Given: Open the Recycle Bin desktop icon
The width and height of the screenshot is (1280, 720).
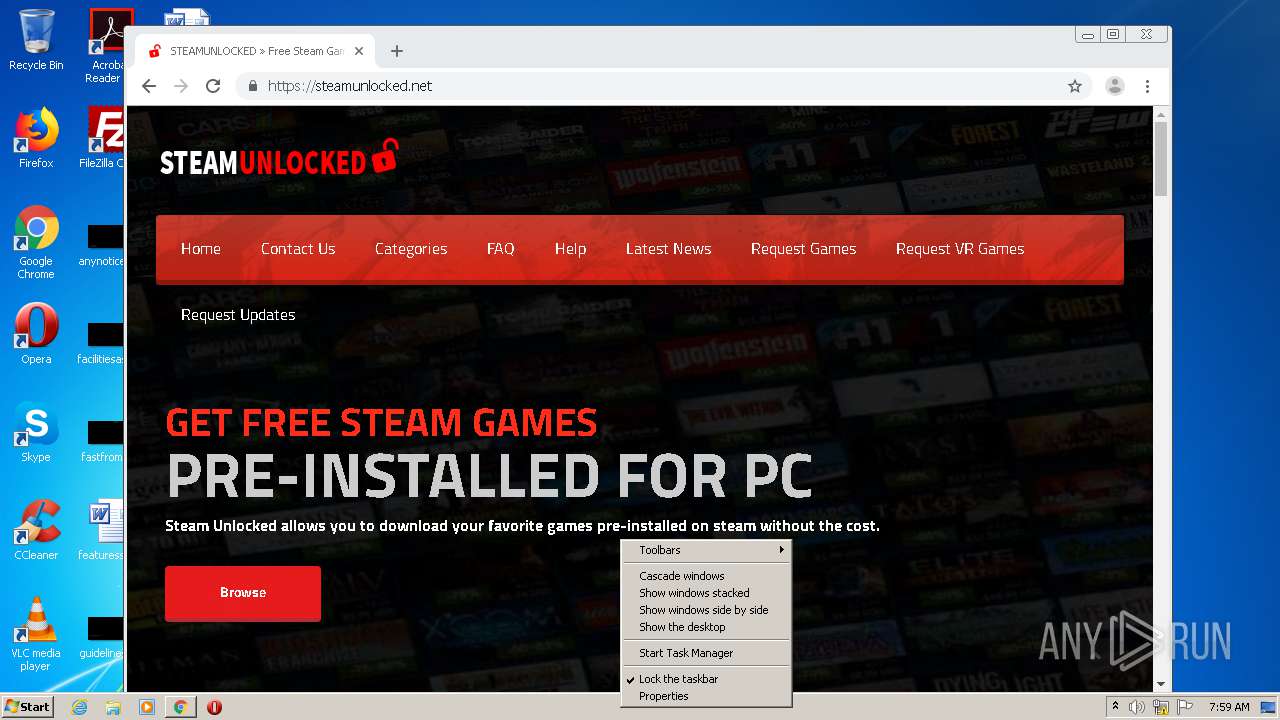Looking at the screenshot, I should [36, 40].
